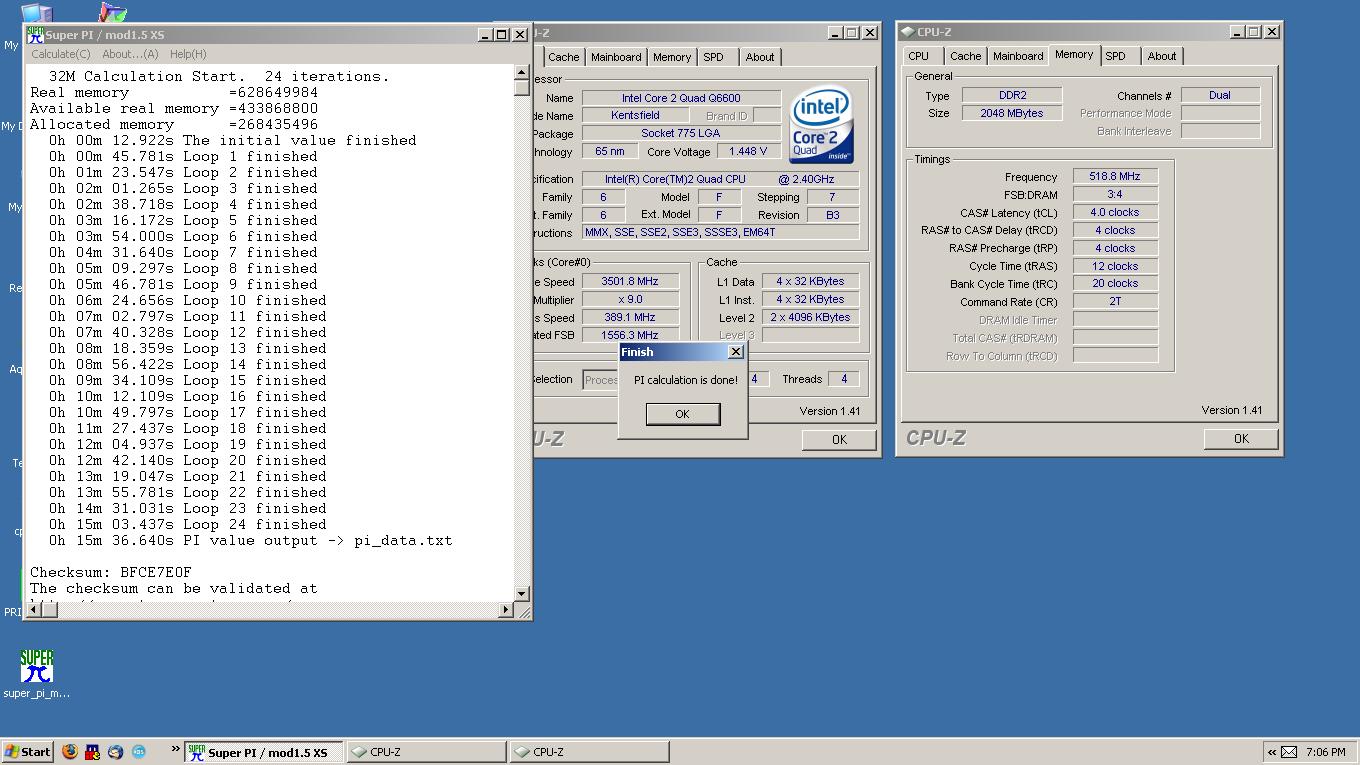Viewport: 1360px width, 765px height.
Task: Click the Command Rate 2T field
Action: [1115, 301]
